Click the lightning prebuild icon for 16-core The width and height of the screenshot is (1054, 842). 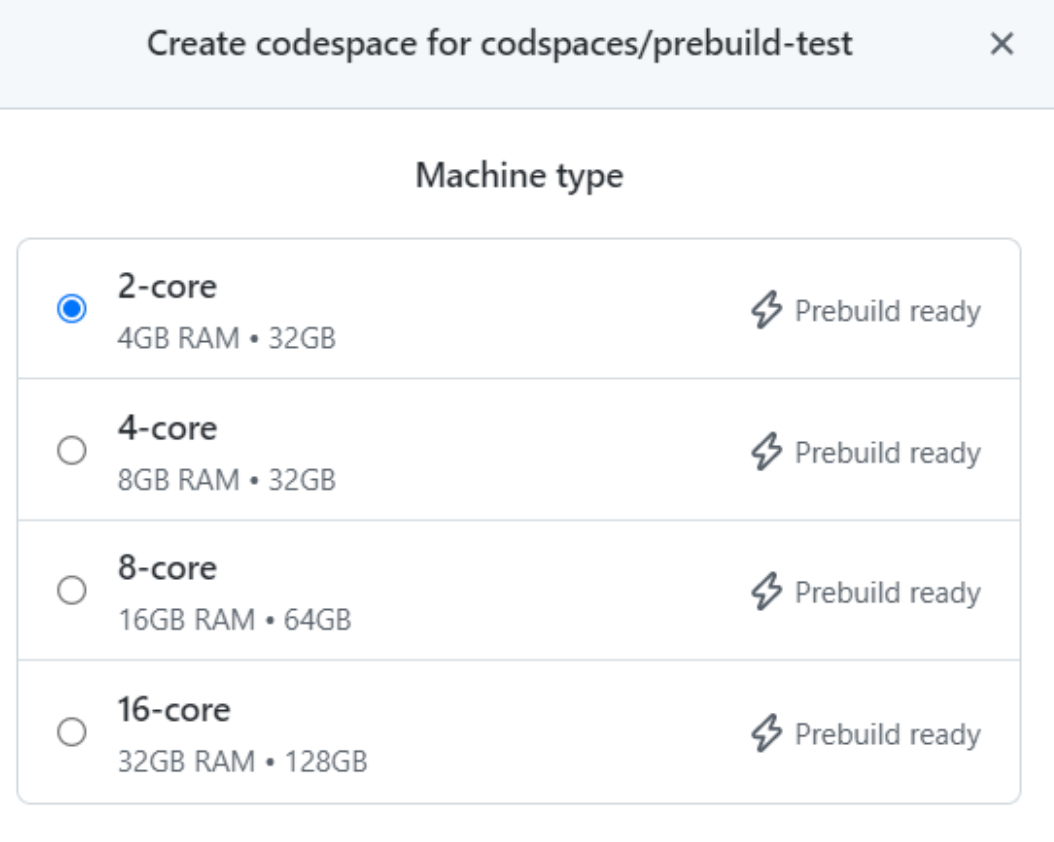tap(765, 734)
